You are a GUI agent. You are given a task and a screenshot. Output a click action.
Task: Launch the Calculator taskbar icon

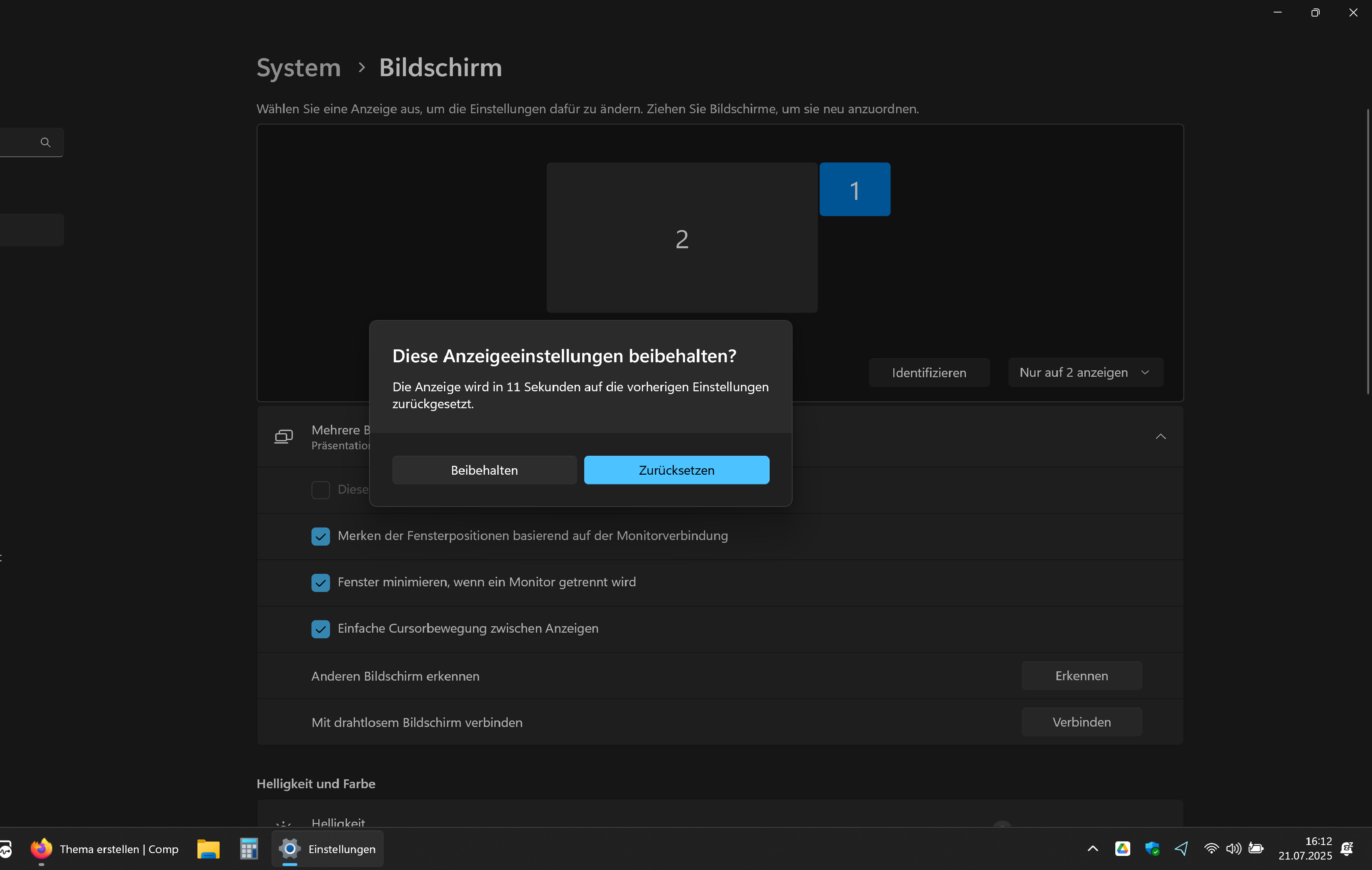pos(249,849)
